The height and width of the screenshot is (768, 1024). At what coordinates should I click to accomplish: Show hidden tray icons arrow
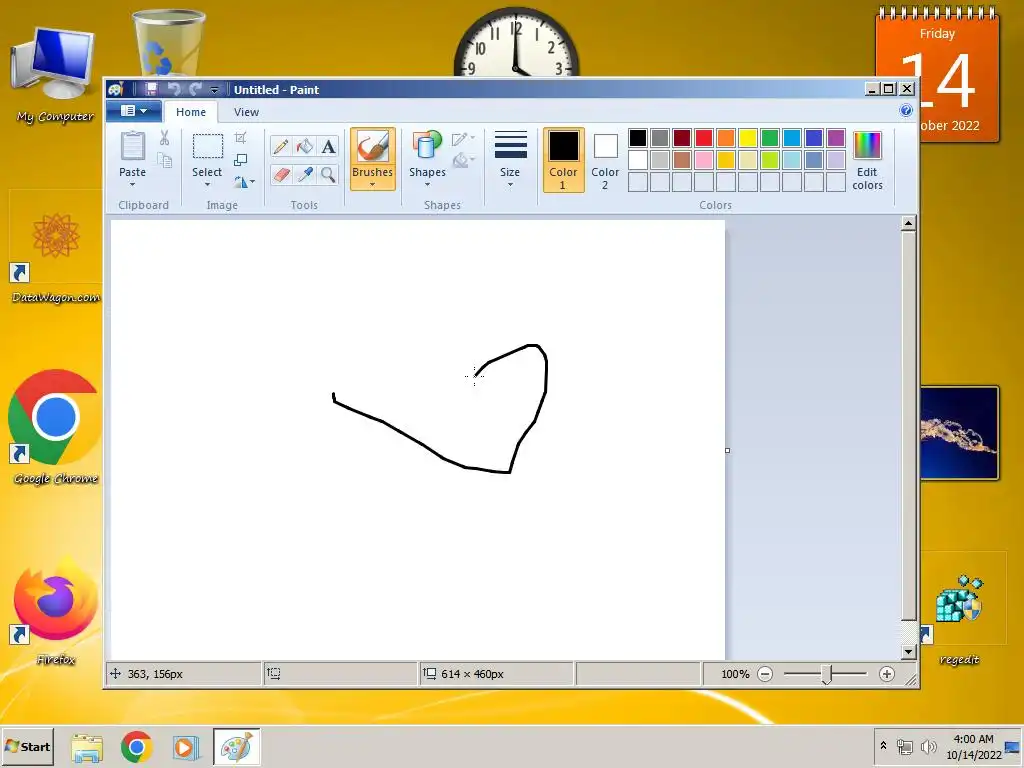click(x=884, y=746)
